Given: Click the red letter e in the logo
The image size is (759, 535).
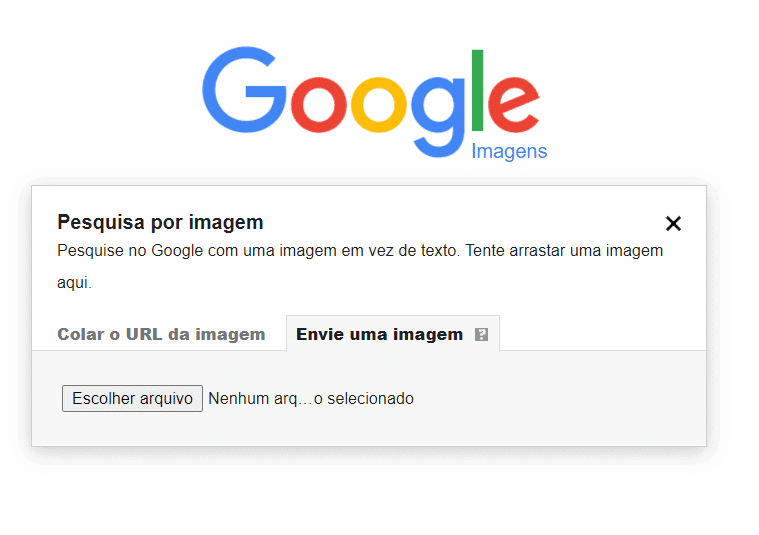Looking at the screenshot, I should pos(513,105).
